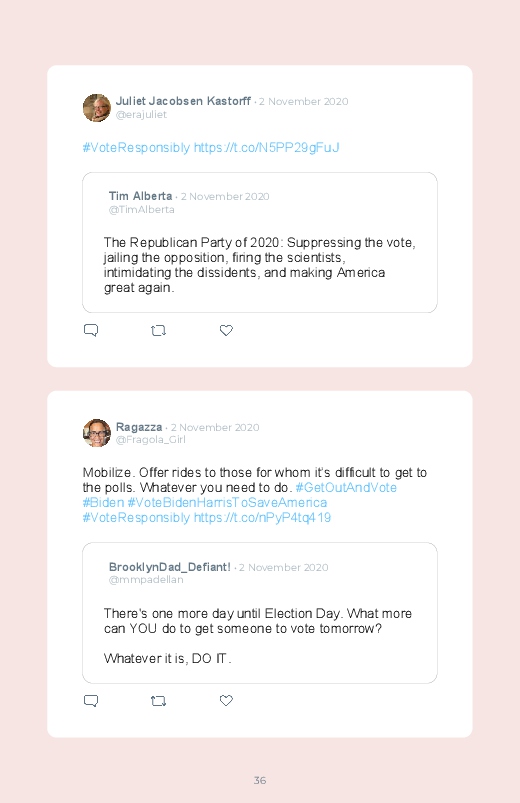Click the #Biden hashtag
520x803 pixels.
(103, 502)
